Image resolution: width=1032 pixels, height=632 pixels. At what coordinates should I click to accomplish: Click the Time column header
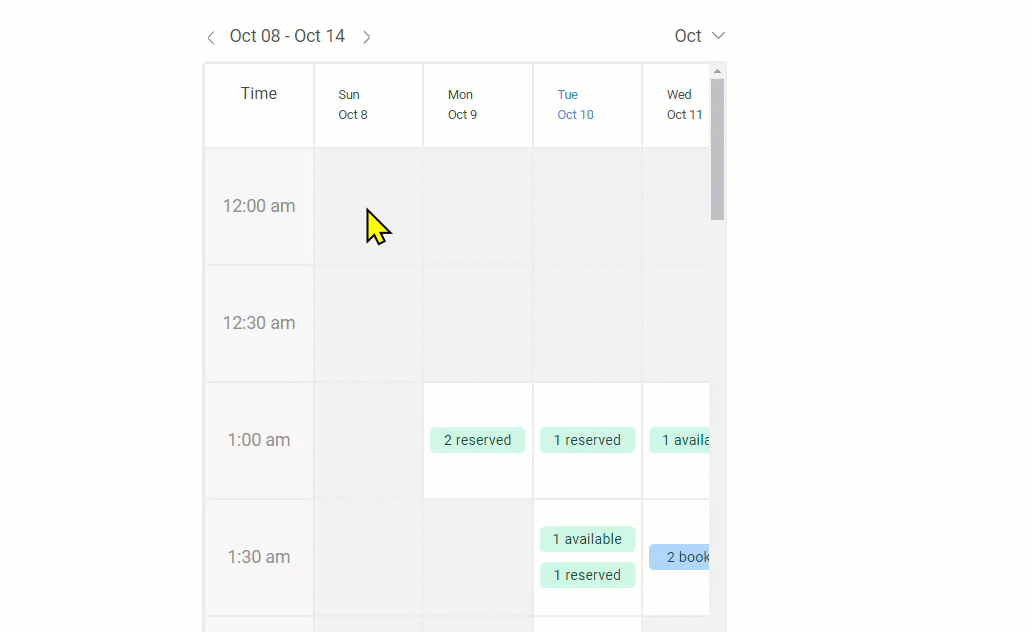(x=258, y=93)
